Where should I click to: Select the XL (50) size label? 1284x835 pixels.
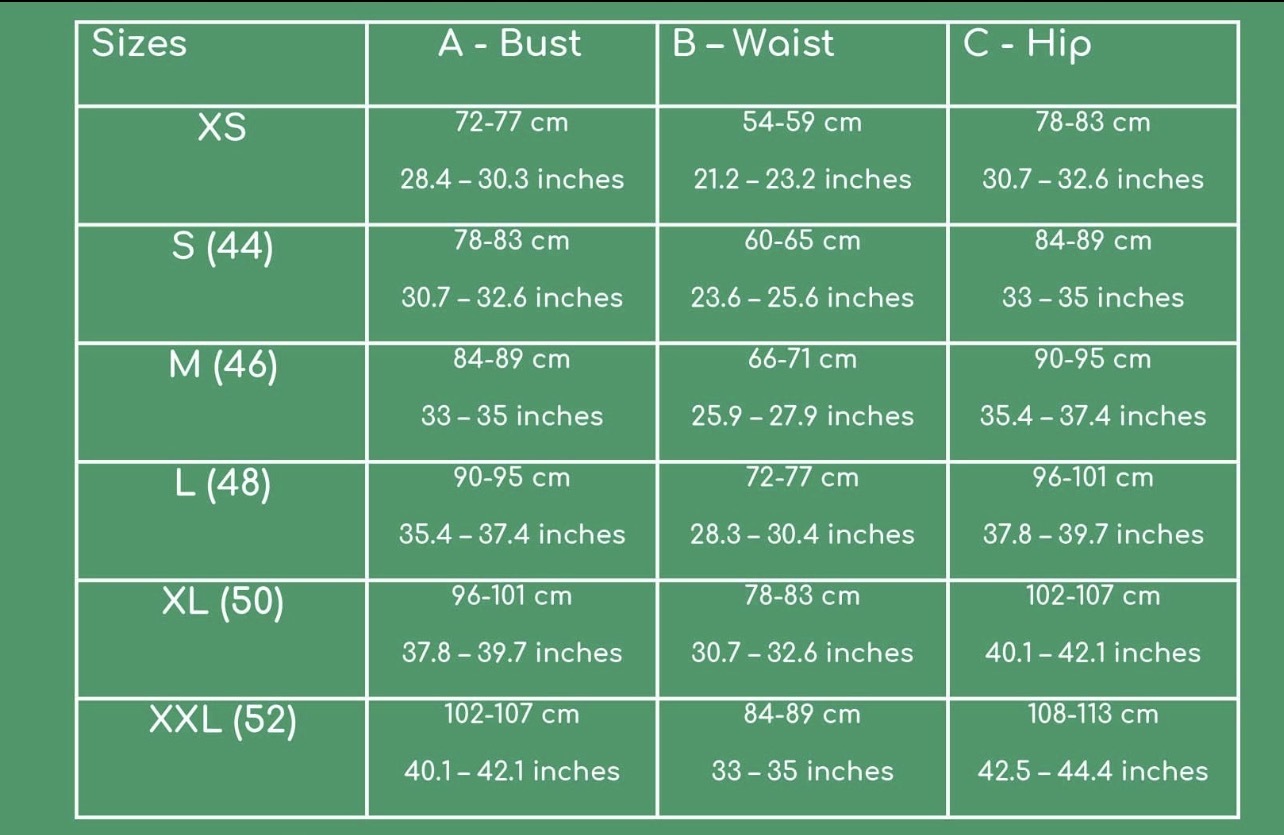point(222,602)
